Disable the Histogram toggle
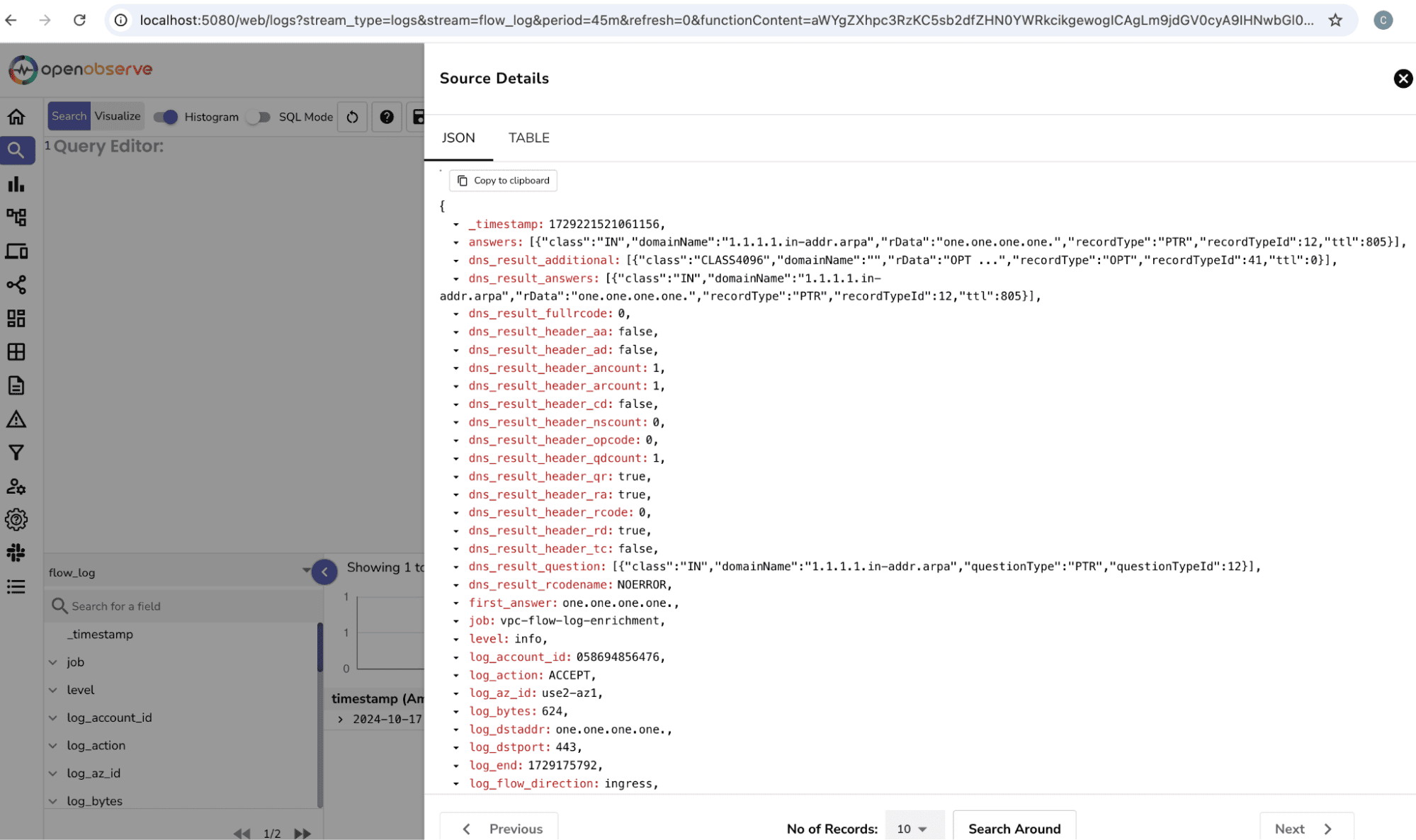The image size is (1416, 840). tap(165, 117)
